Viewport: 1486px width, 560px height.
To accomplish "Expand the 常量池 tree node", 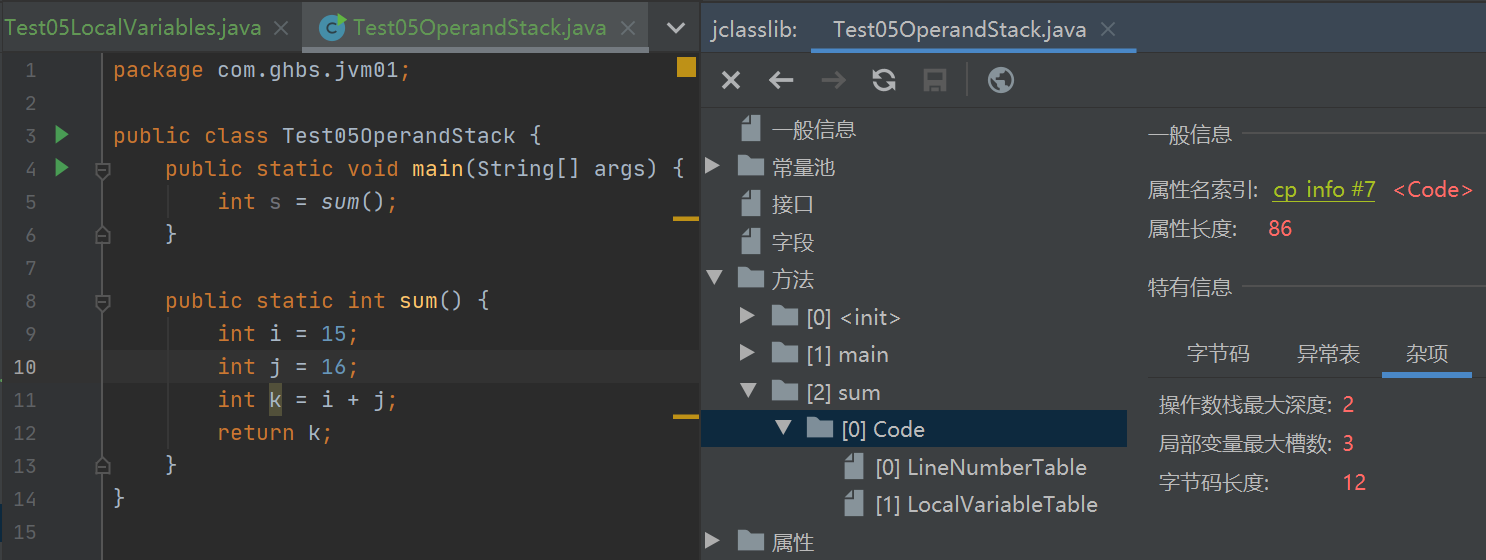I will (713, 166).
